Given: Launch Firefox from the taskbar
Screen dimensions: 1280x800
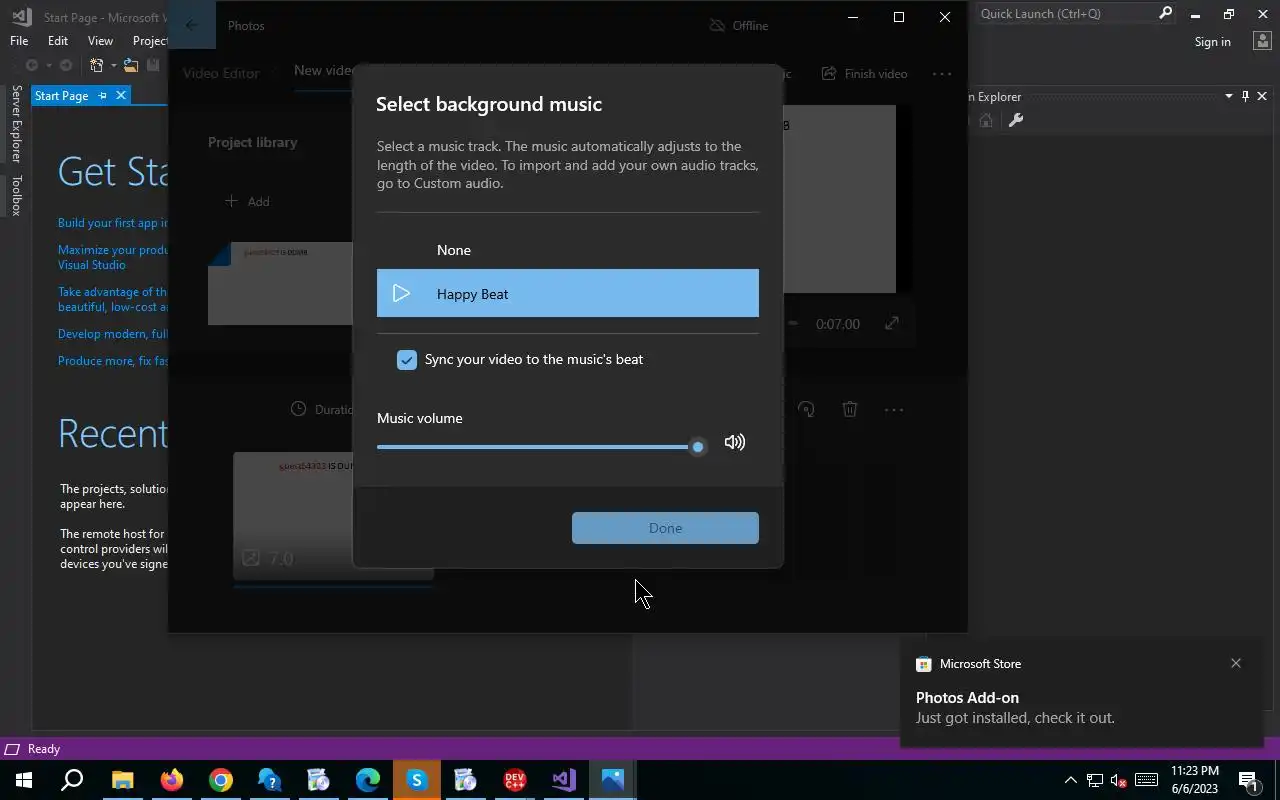Looking at the screenshot, I should (172, 780).
